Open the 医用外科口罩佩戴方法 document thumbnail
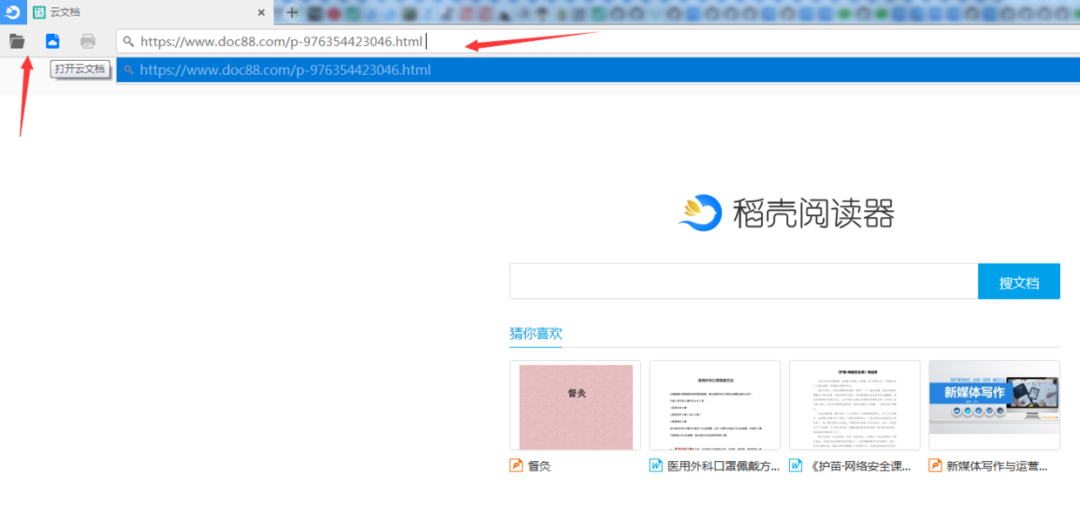 coord(715,405)
